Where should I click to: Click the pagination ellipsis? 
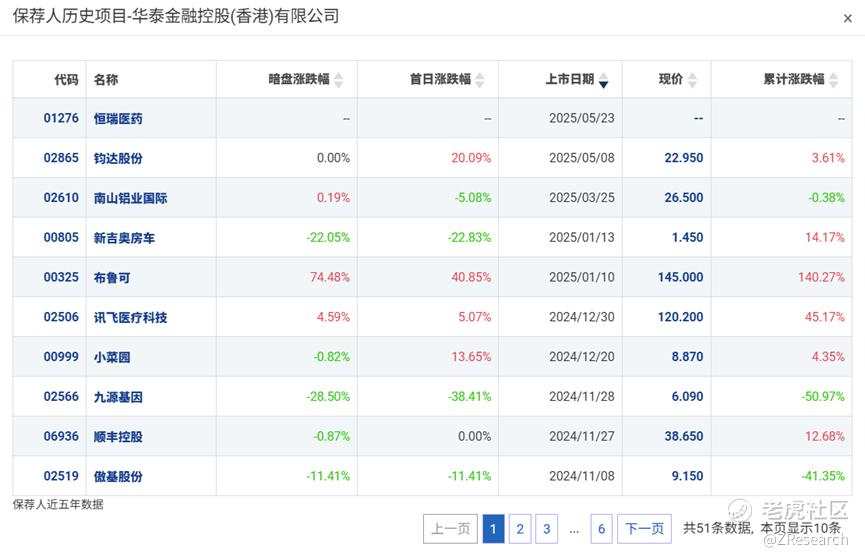[x=574, y=531]
